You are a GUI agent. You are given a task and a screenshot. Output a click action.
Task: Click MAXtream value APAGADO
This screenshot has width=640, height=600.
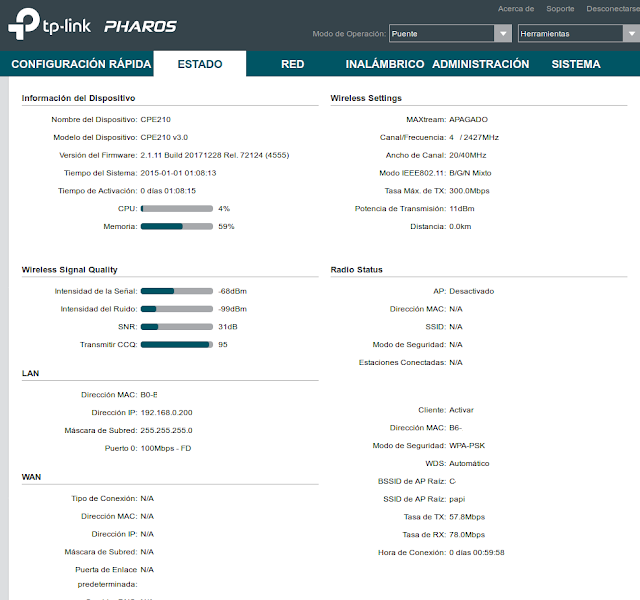468,120
